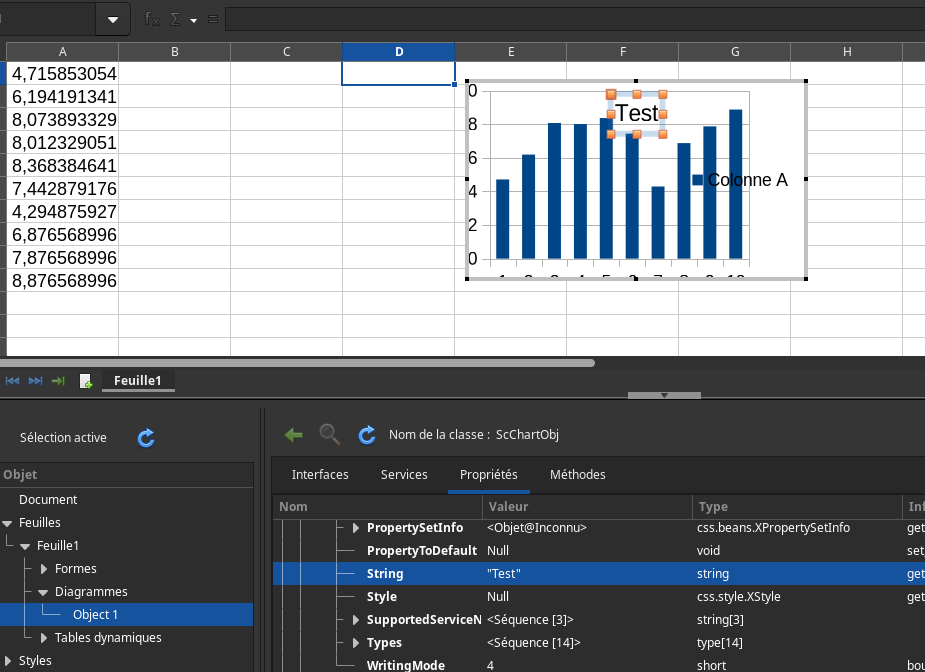The width and height of the screenshot is (925, 672).
Task: Refresh the ScChartObj class view
Action: point(367,434)
